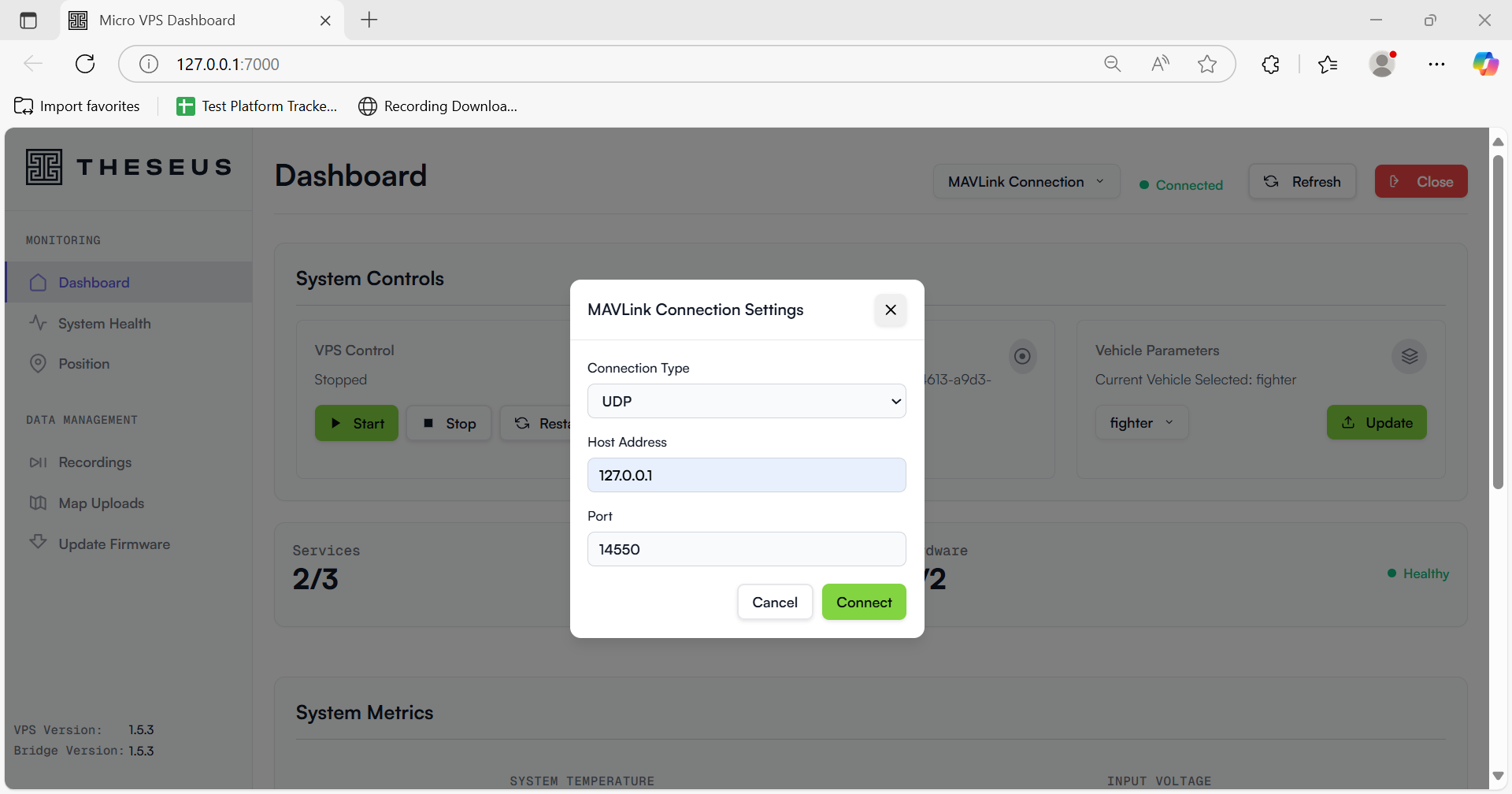Image resolution: width=1512 pixels, height=794 pixels.
Task: Expand the fighter vehicle dropdown
Action: coord(1141,423)
